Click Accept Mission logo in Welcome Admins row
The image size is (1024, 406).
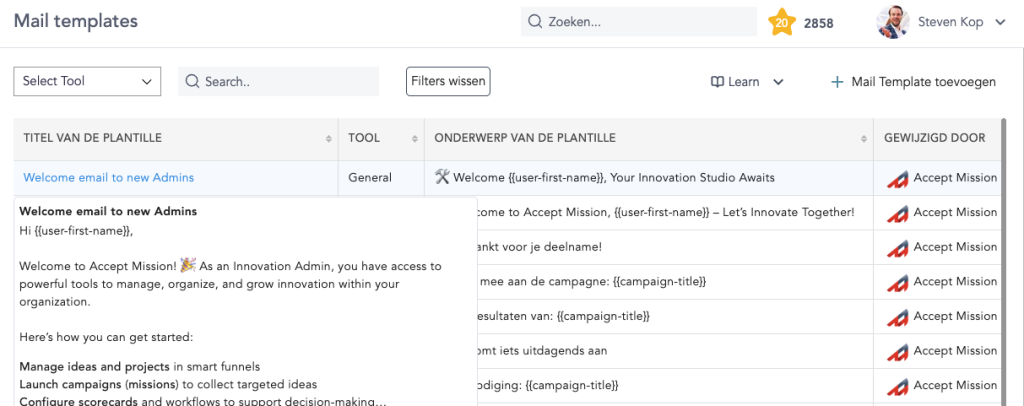click(898, 178)
